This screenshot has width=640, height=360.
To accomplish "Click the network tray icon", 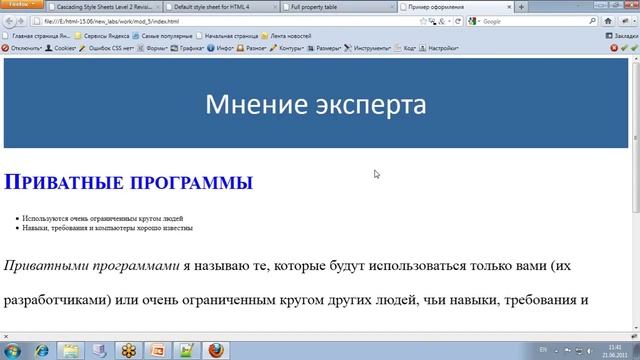I will click(579, 351).
